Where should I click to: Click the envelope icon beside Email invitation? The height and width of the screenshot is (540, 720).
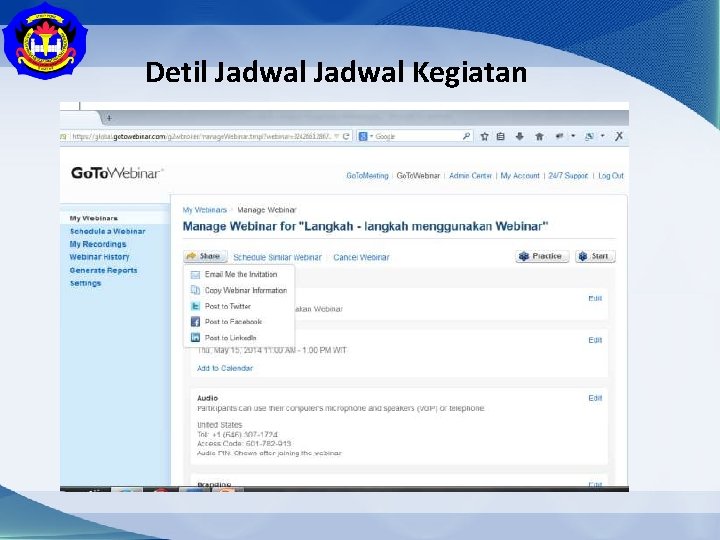[x=195, y=275]
